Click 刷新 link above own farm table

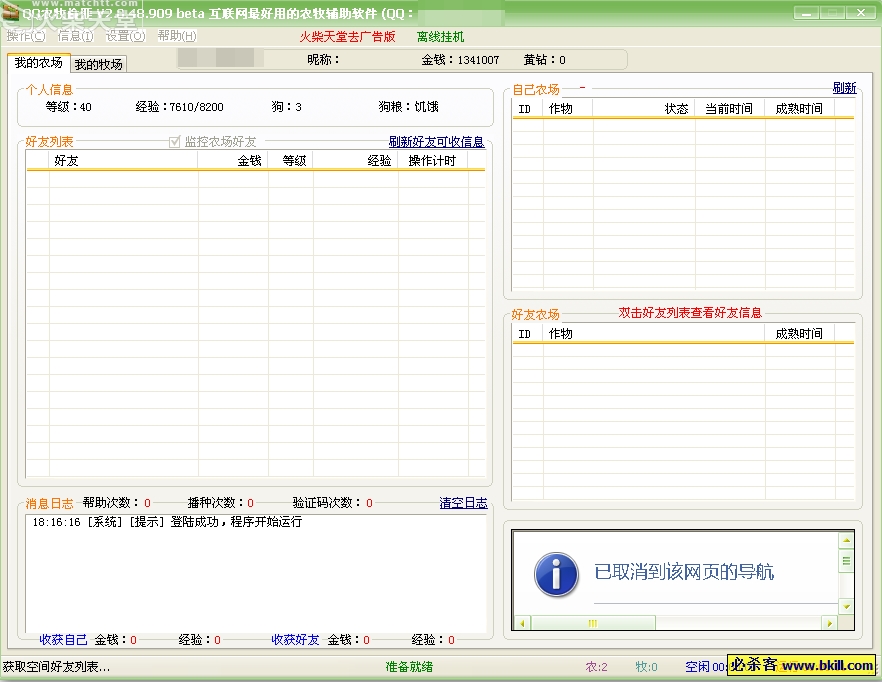(844, 88)
